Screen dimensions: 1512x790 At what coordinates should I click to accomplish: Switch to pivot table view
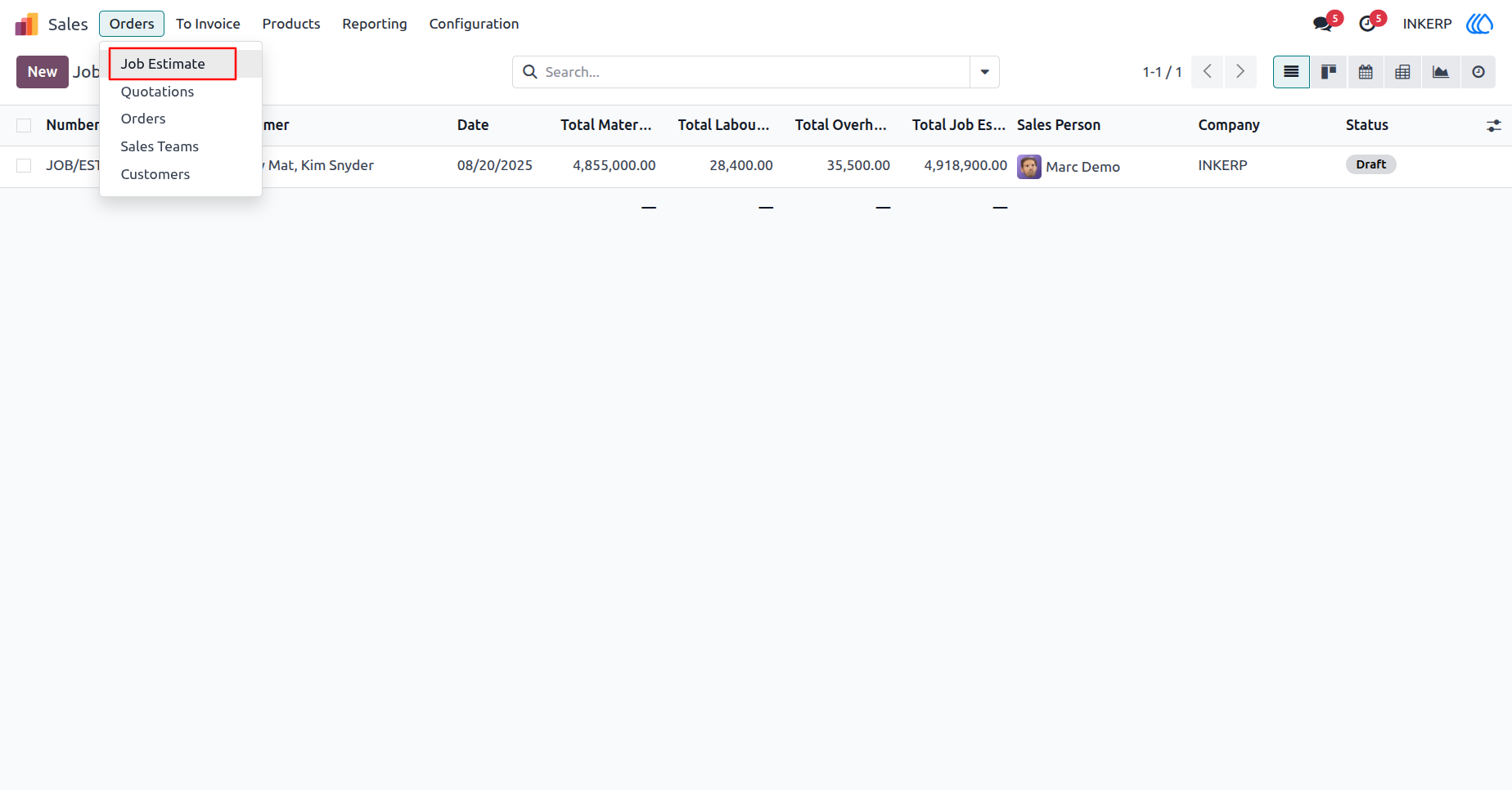point(1402,72)
